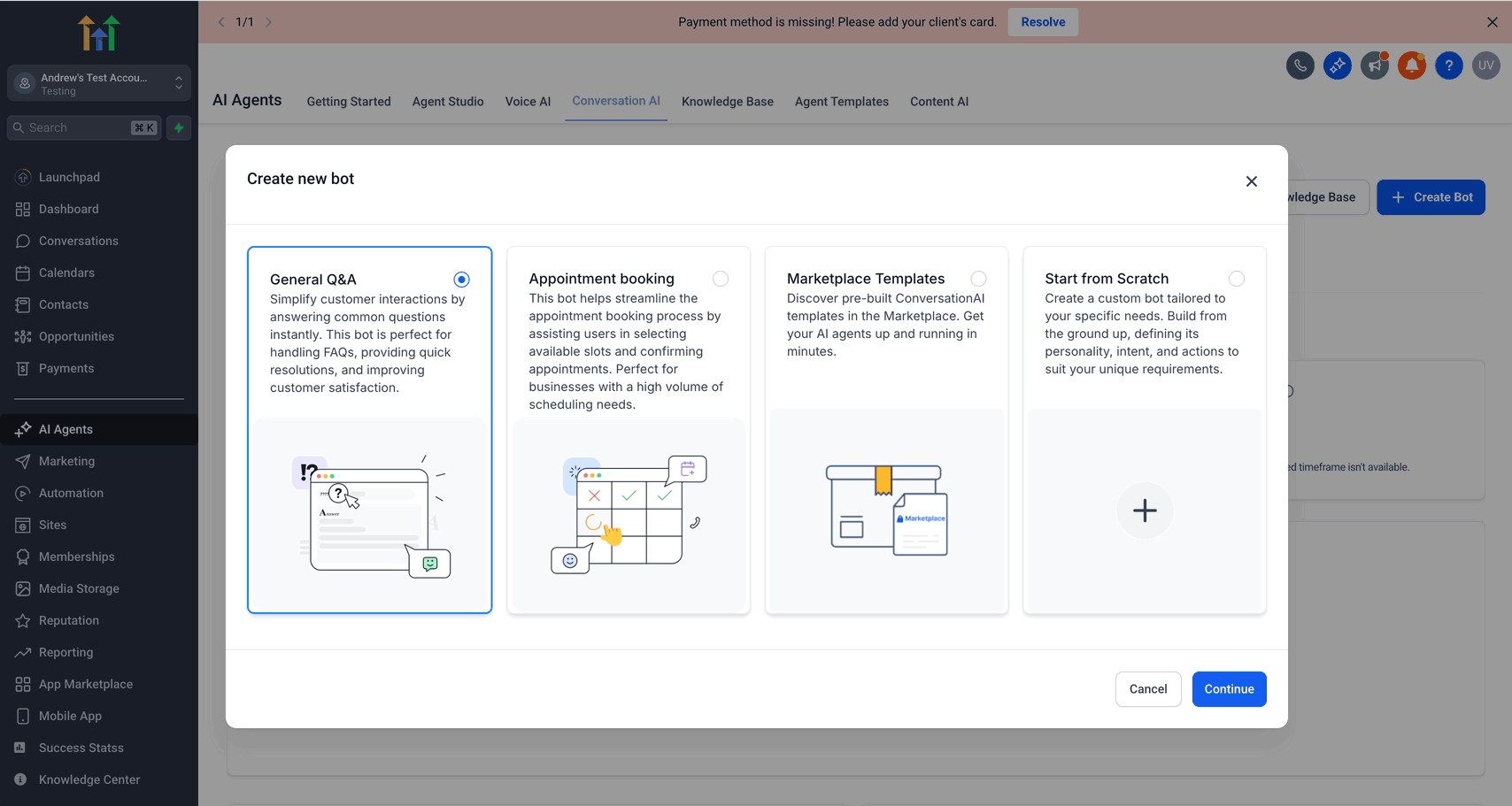
Task: Click the App Marketplace grid icon
Action: click(x=23, y=684)
